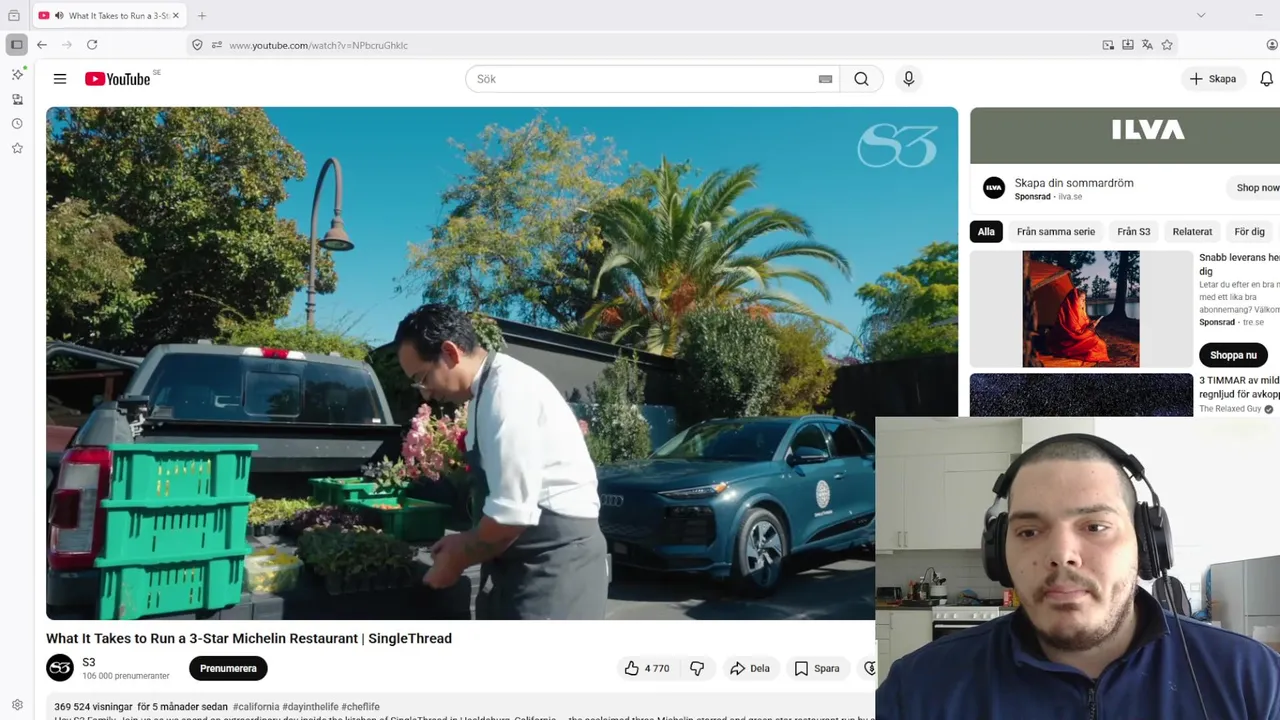The image size is (1280, 720).
Task: Translate the page via translate icon
Action: [1147, 45]
